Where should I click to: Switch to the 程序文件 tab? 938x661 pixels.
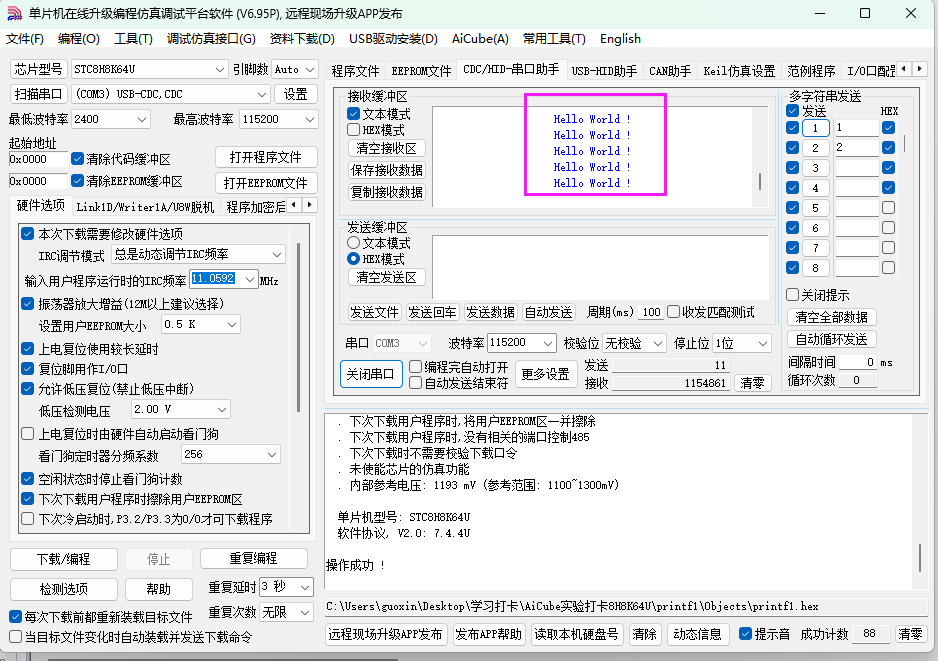pyautogui.click(x=355, y=71)
